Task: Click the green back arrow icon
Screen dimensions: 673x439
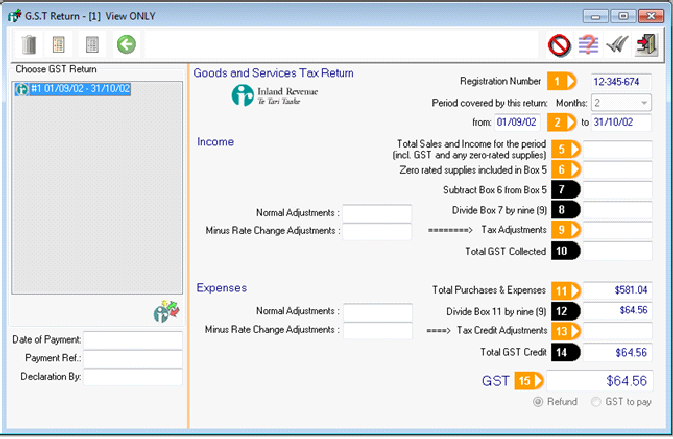Action: pyautogui.click(x=126, y=44)
